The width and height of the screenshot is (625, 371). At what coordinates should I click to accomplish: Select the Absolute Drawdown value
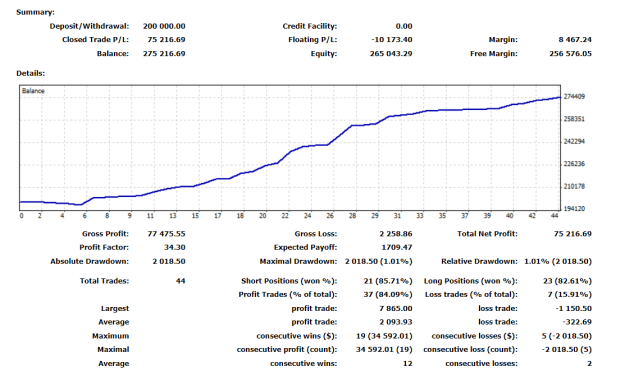[x=169, y=261]
